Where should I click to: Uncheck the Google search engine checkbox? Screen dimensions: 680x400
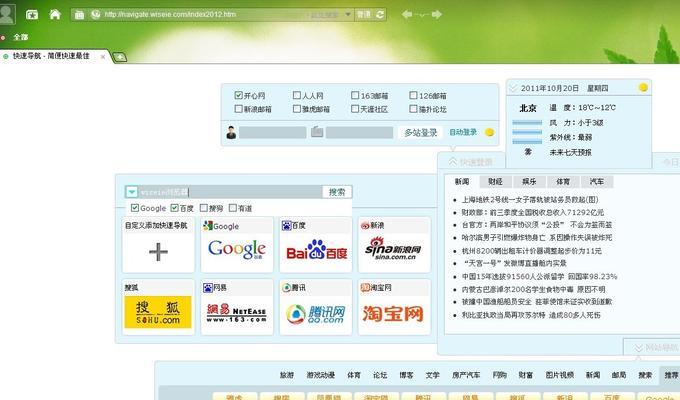135,208
